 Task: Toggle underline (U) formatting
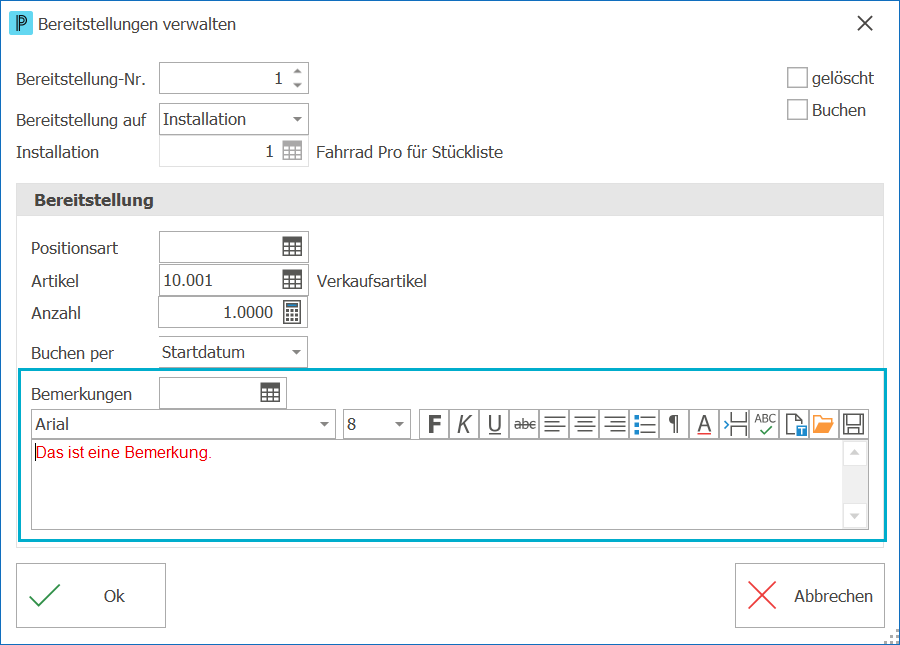point(494,424)
